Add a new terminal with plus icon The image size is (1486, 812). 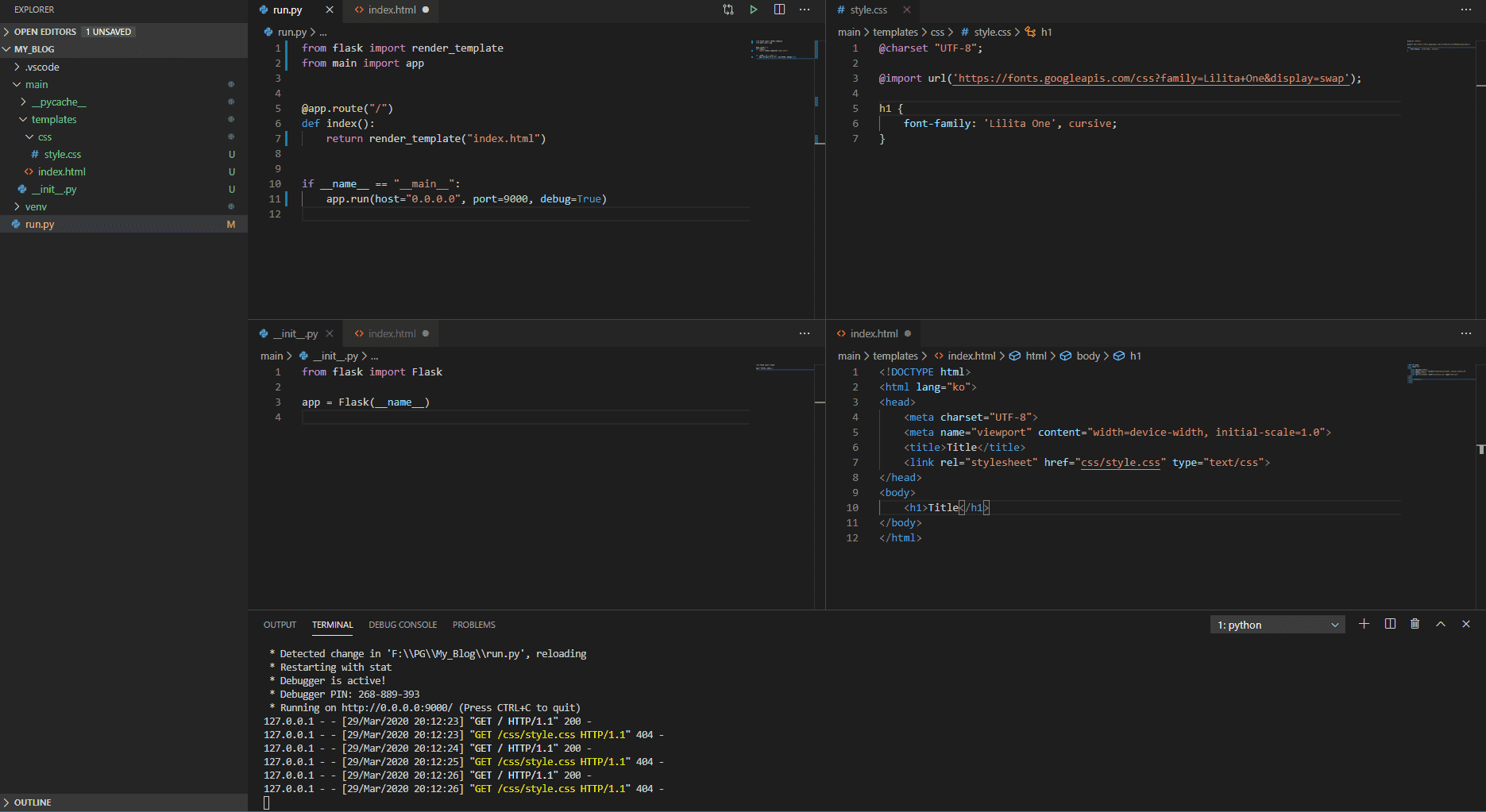[1364, 624]
